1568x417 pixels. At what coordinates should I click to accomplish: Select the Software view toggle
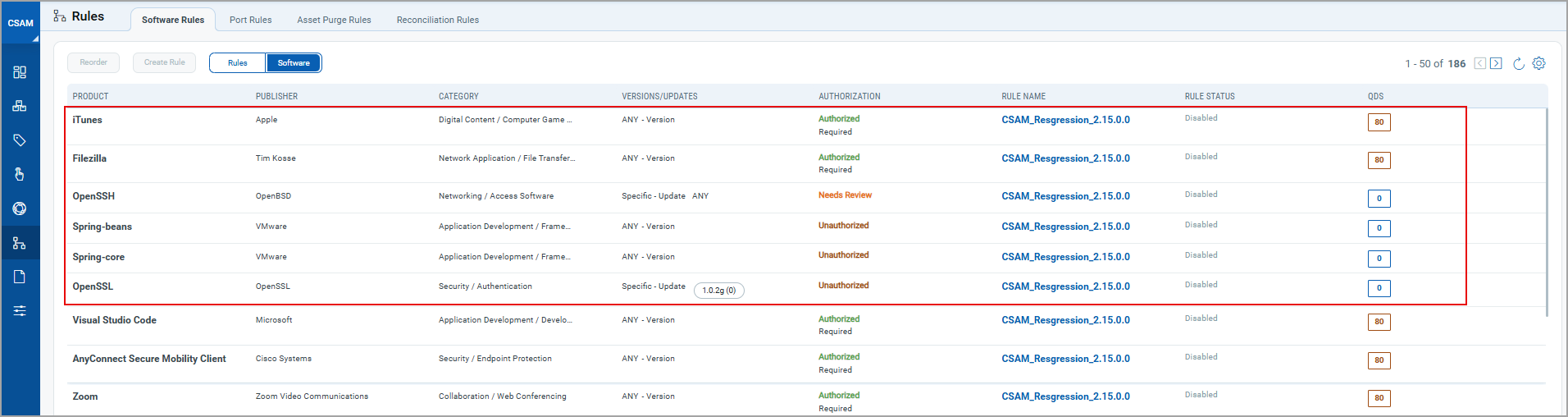click(x=294, y=63)
